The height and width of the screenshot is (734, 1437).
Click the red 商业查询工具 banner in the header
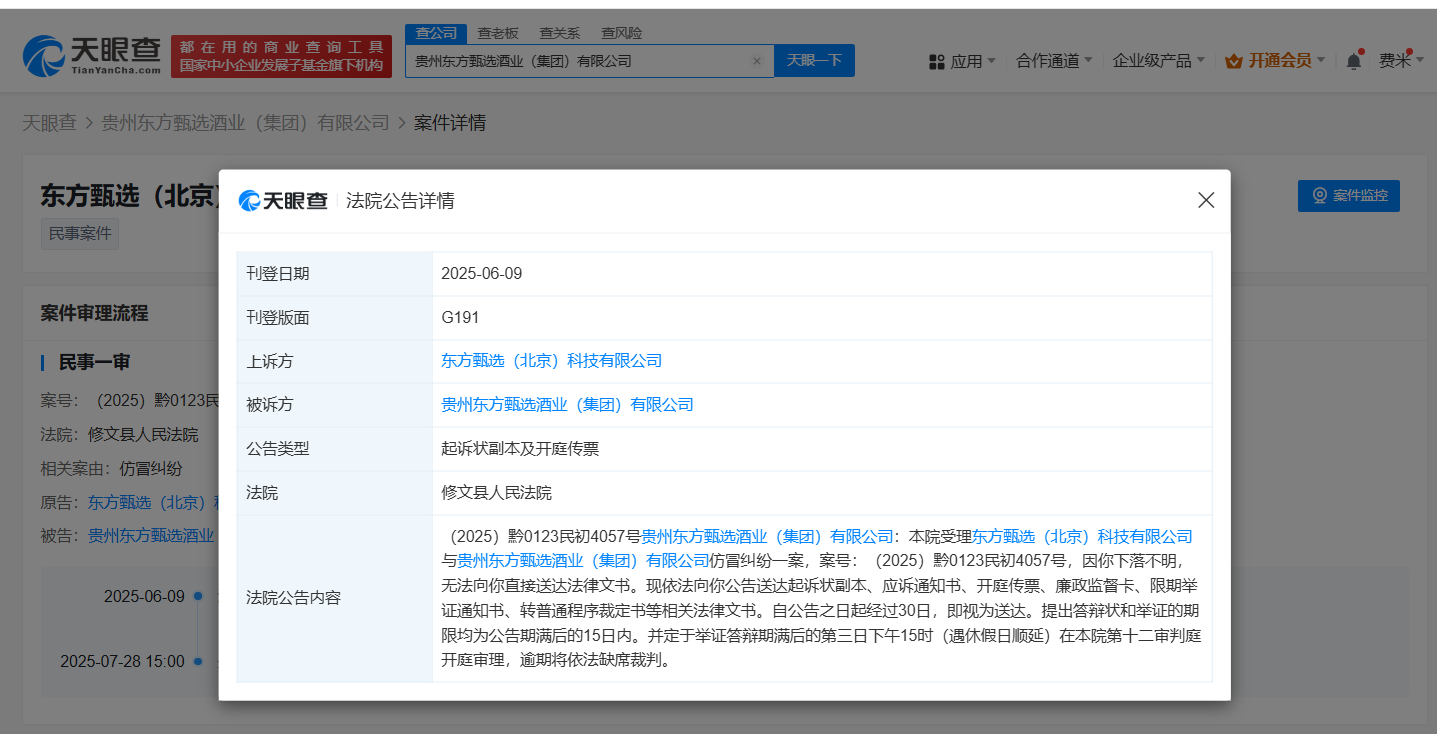point(282,56)
